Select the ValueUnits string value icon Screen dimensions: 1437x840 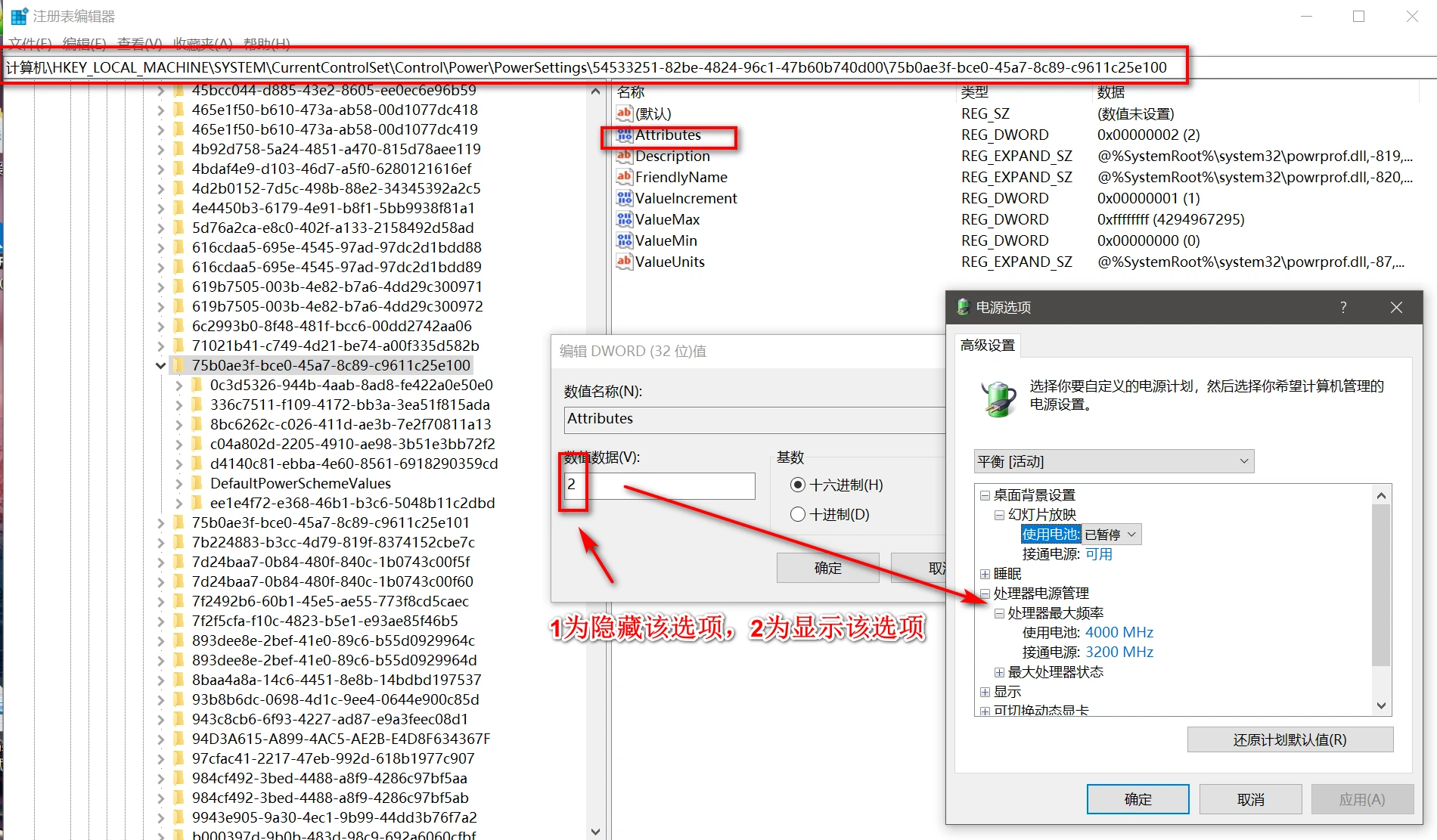624,262
